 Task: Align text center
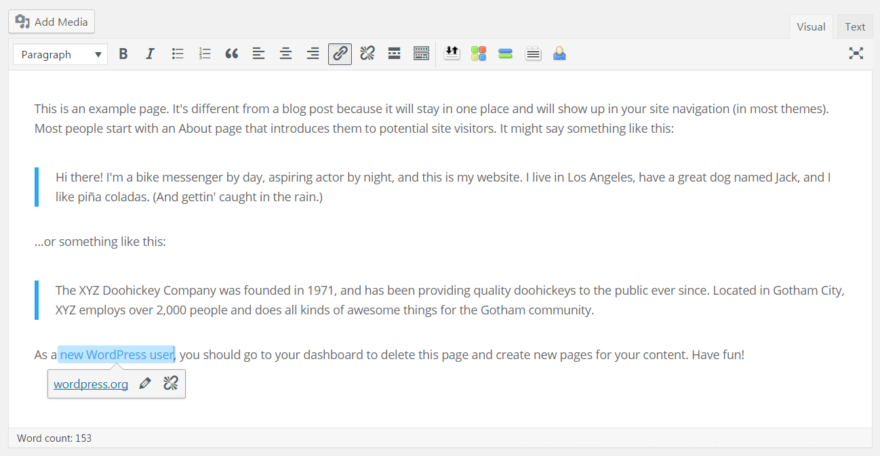click(286, 54)
